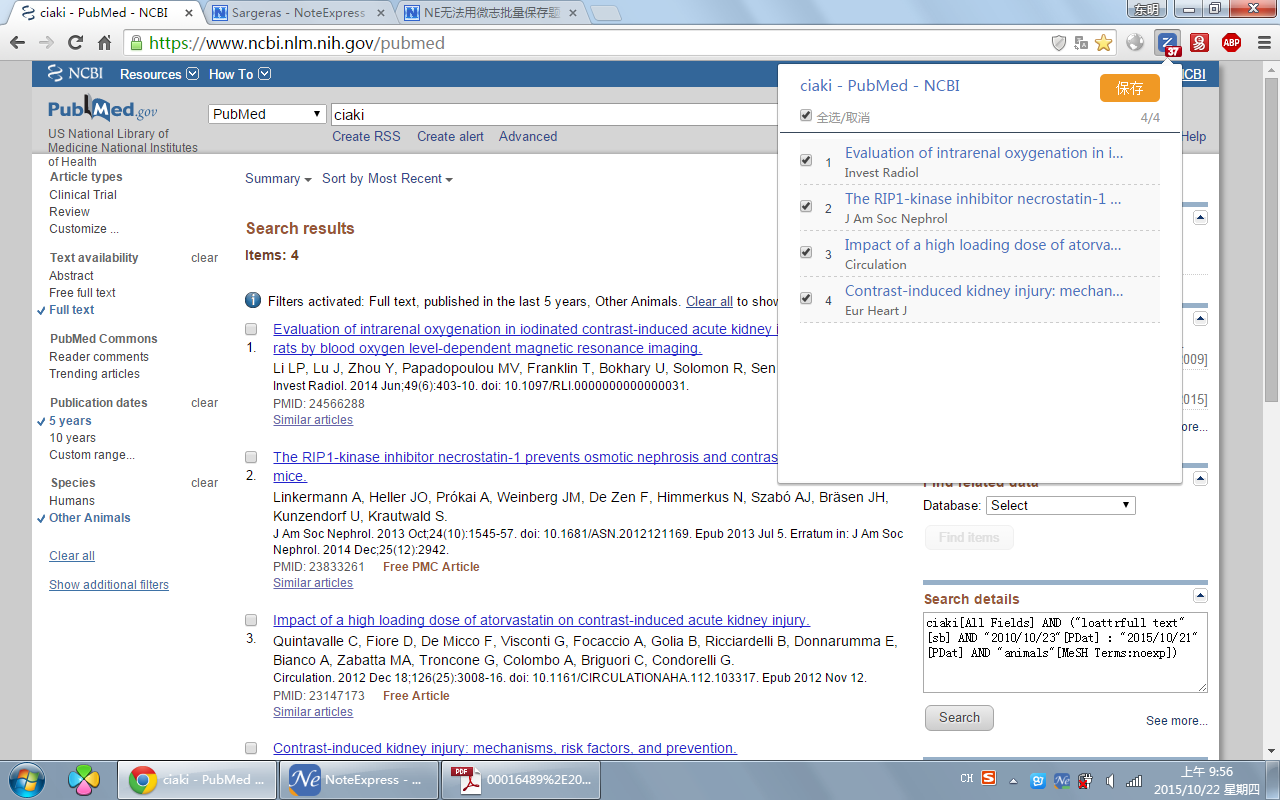Screen dimensions: 1280x800
Task: Click the browser address bar URL
Action: coord(297,43)
